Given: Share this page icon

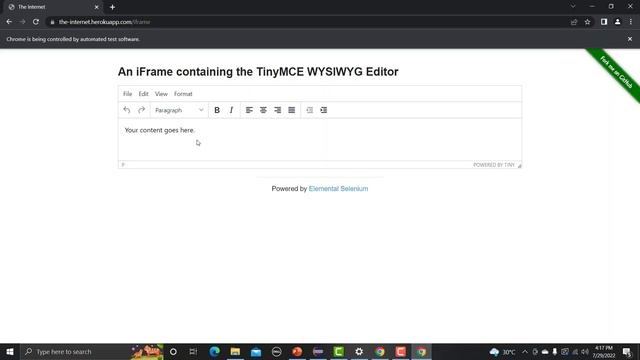Looking at the screenshot, I should pos(574,22).
